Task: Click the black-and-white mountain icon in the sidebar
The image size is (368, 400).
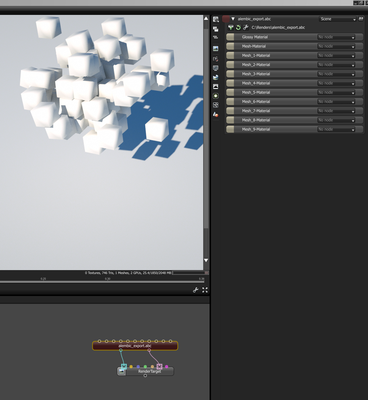Action: [216, 87]
